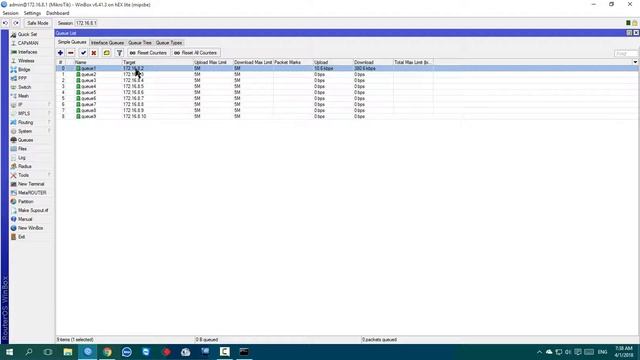Disable queue using the red X icon
The width and height of the screenshot is (640, 360).
(x=94, y=53)
